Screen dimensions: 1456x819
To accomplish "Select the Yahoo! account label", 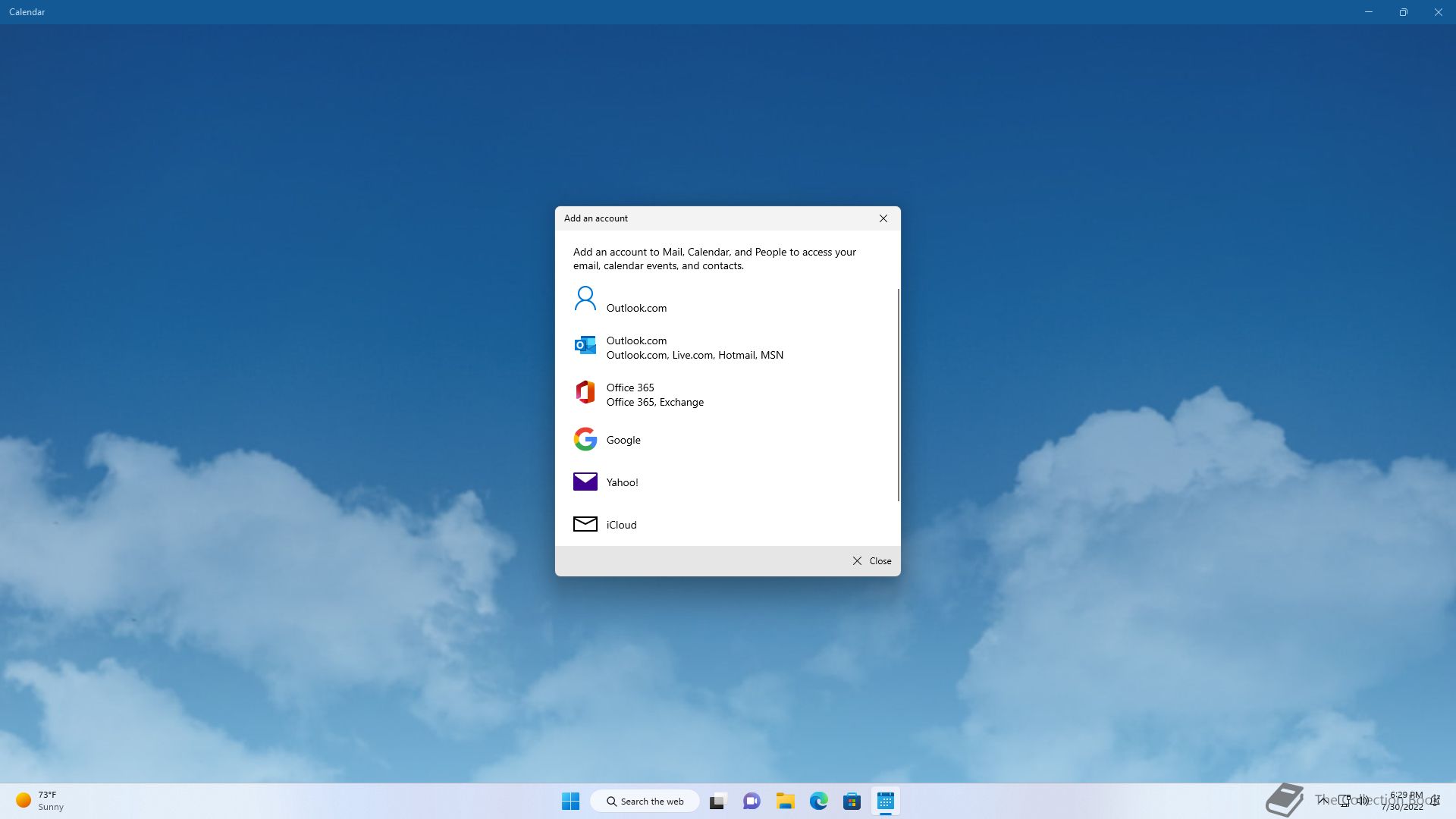I will coord(623,482).
